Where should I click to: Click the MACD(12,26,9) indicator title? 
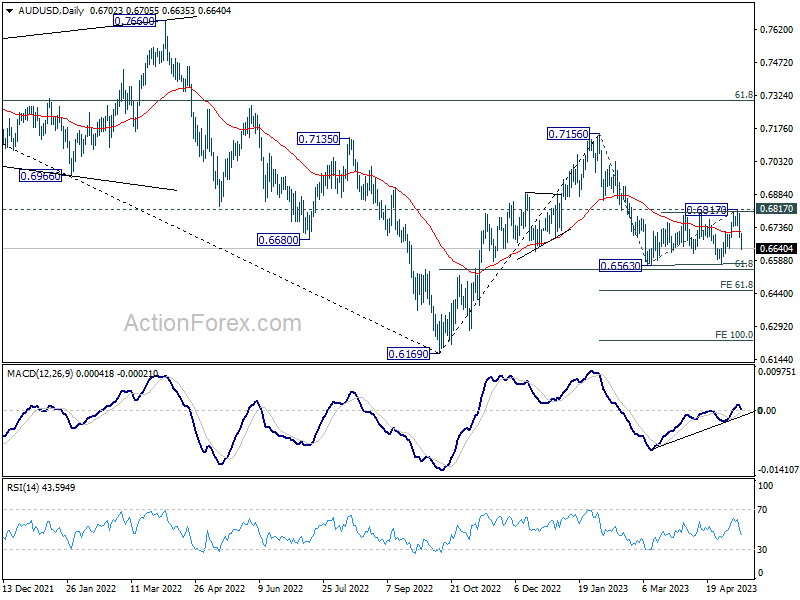coord(40,373)
